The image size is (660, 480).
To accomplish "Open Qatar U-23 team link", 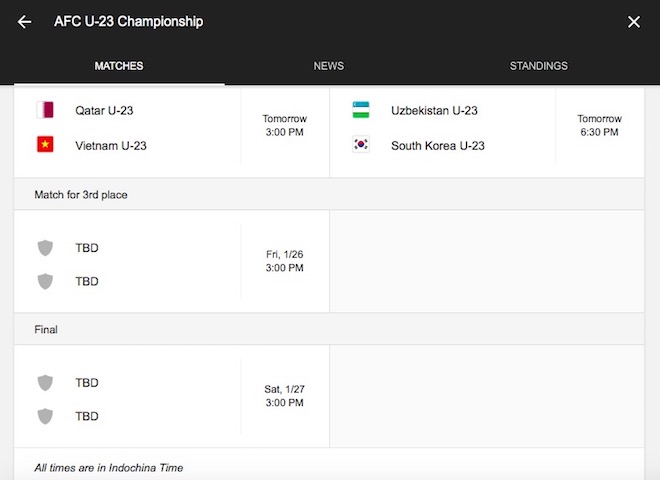I will 104,110.
